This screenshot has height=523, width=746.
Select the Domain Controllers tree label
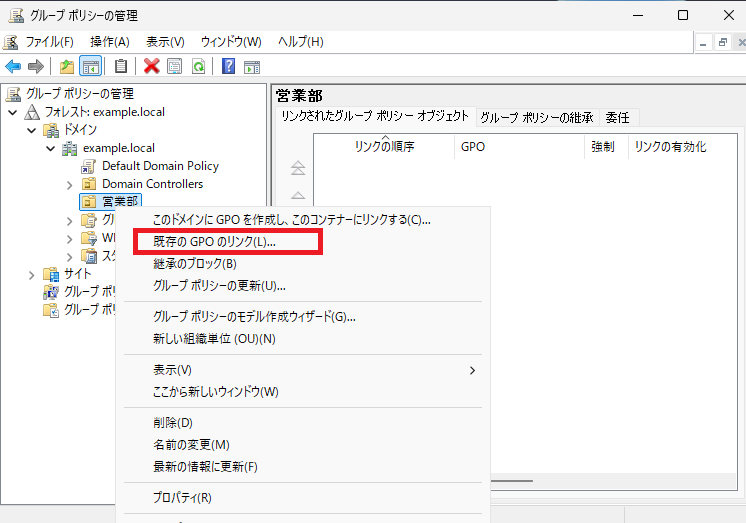pyautogui.click(x=153, y=184)
